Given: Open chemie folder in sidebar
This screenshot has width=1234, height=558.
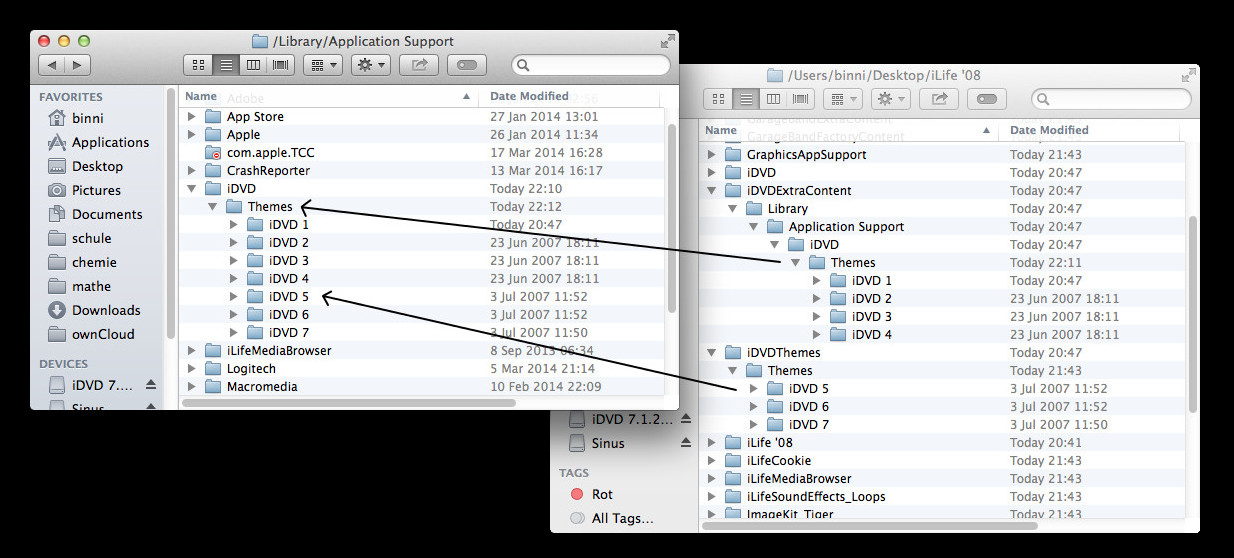Looking at the screenshot, I should (82, 262).
